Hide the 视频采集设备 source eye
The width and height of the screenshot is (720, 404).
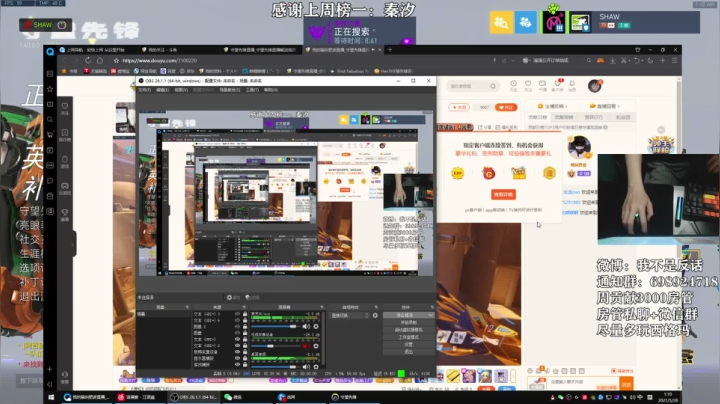(x=237, y=352)
